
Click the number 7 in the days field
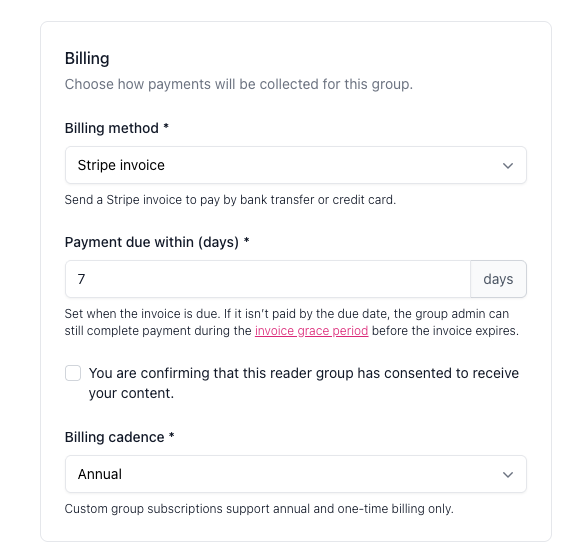[81, 279]
